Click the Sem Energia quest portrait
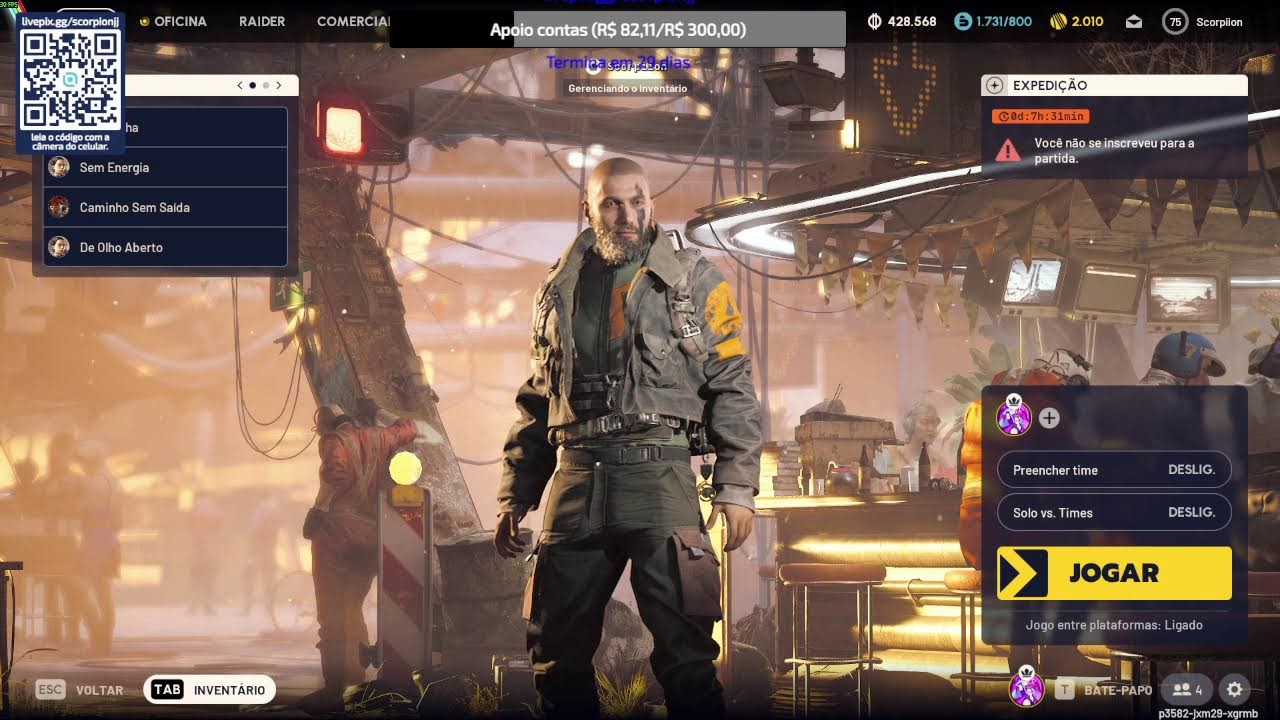Screen dimensions: 1280x720 (59, 167)
